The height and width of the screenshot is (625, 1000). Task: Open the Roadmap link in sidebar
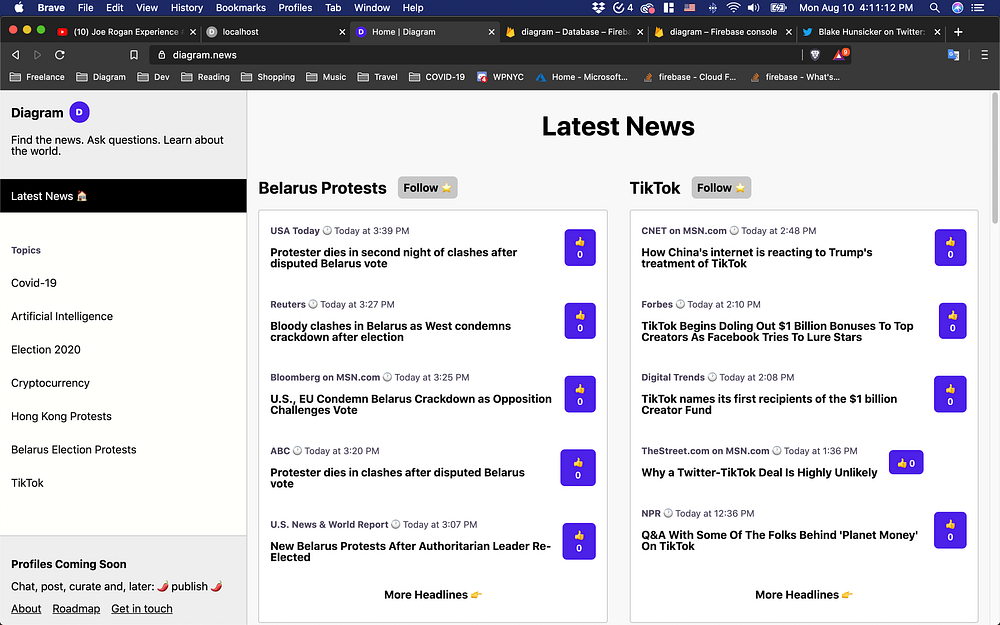(x=76, y=609)
